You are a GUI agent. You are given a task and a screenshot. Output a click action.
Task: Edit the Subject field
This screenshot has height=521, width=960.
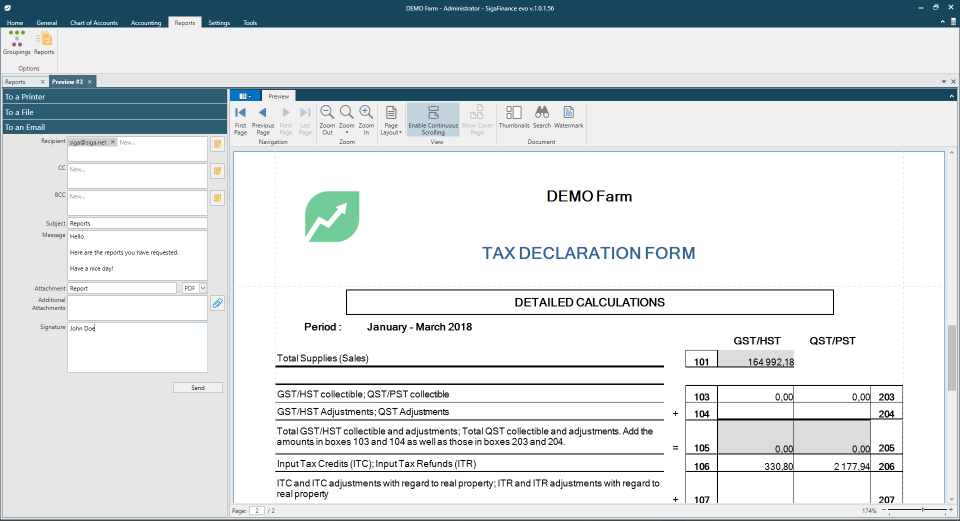pos(137,223)
